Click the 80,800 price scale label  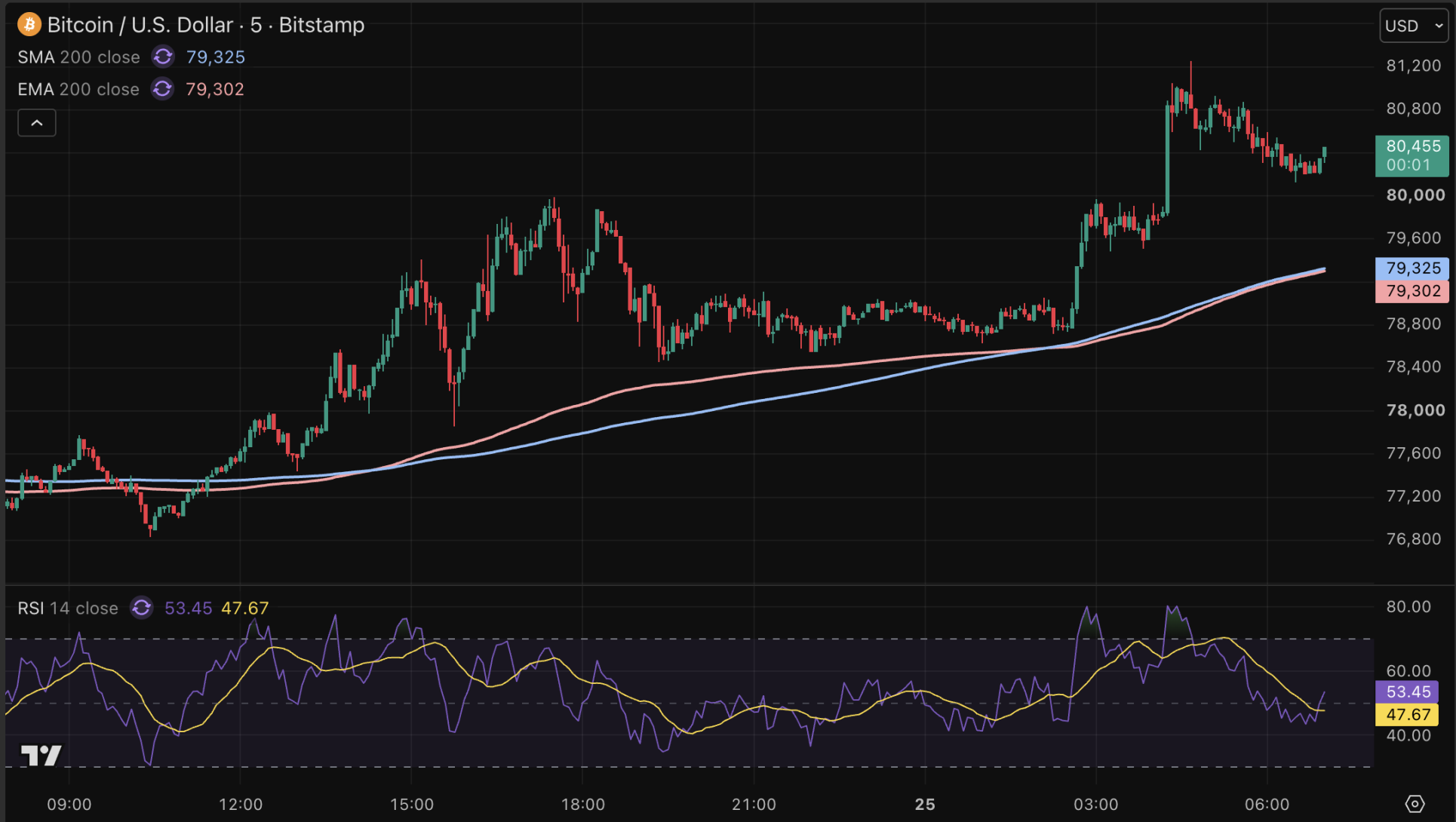click(x=1414, y=109)
